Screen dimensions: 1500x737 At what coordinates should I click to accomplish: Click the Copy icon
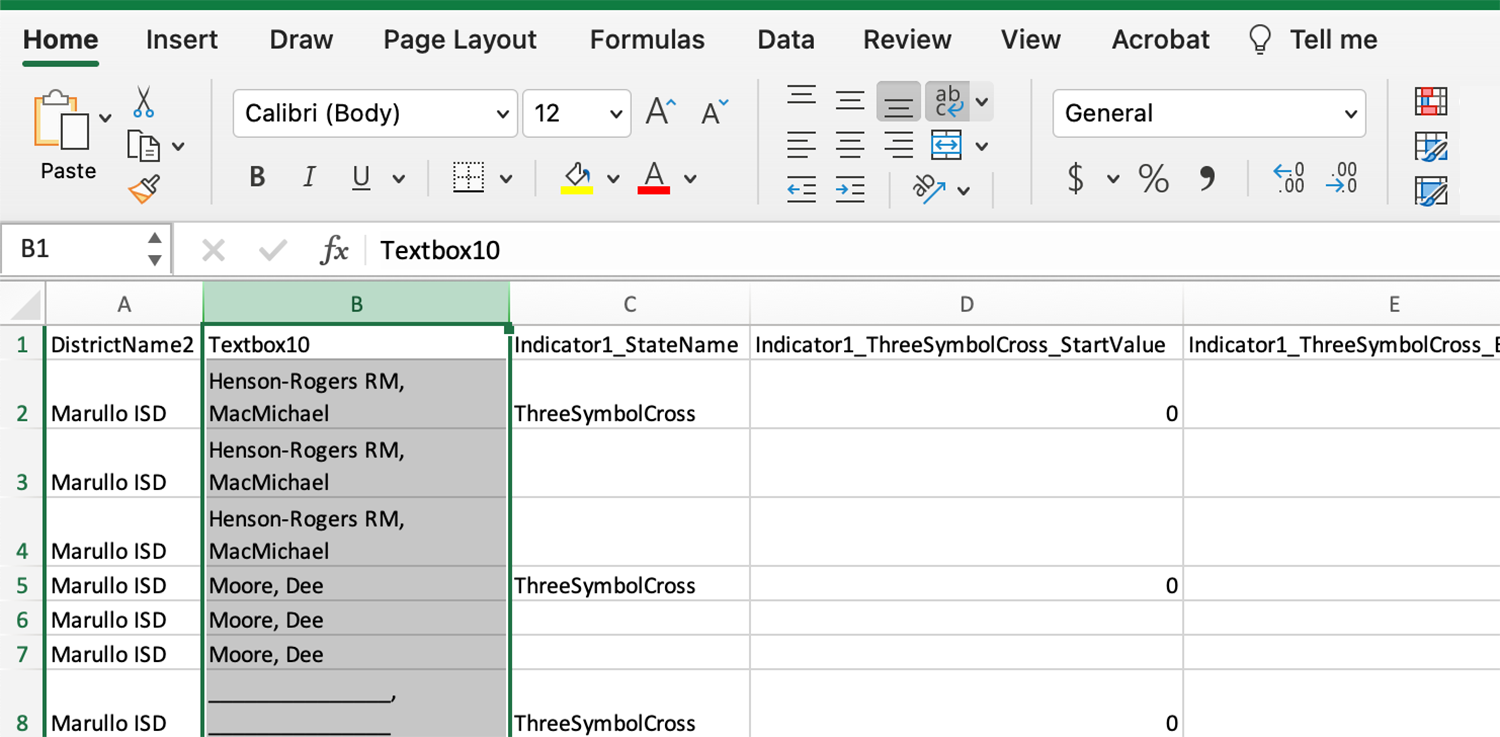(x=144, y=146)
